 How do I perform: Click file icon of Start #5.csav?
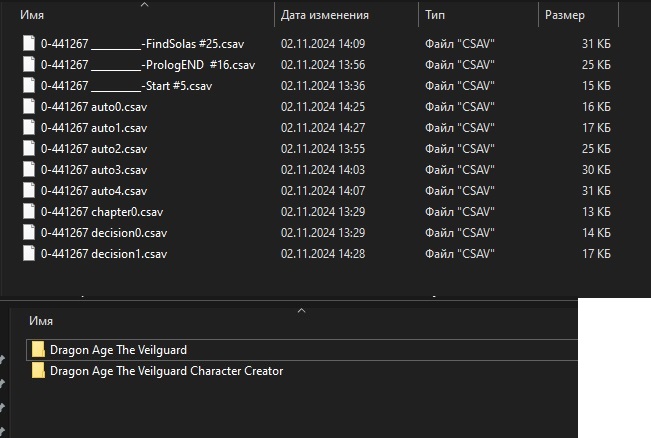point(29,86)
